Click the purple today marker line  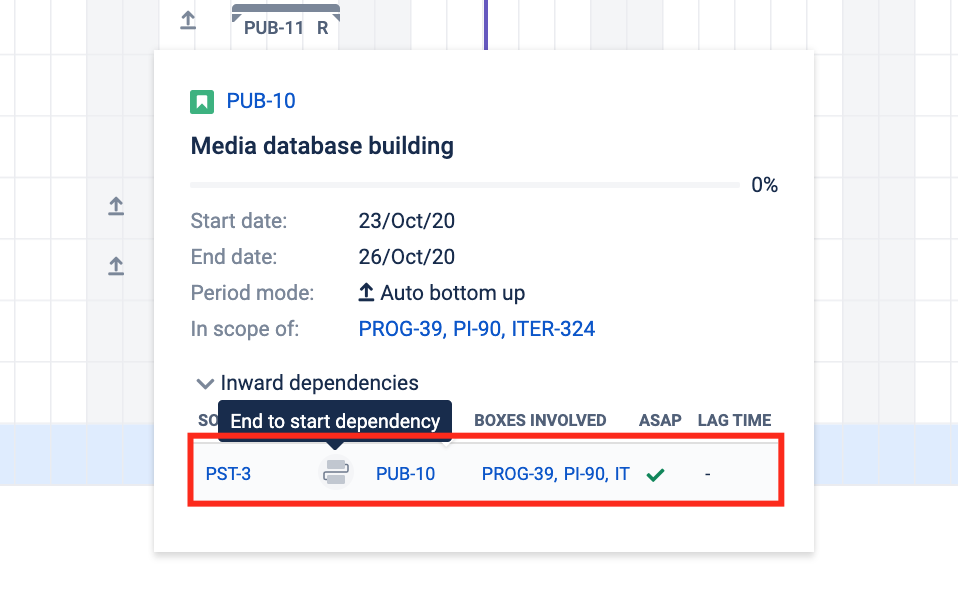pos(486,22)
